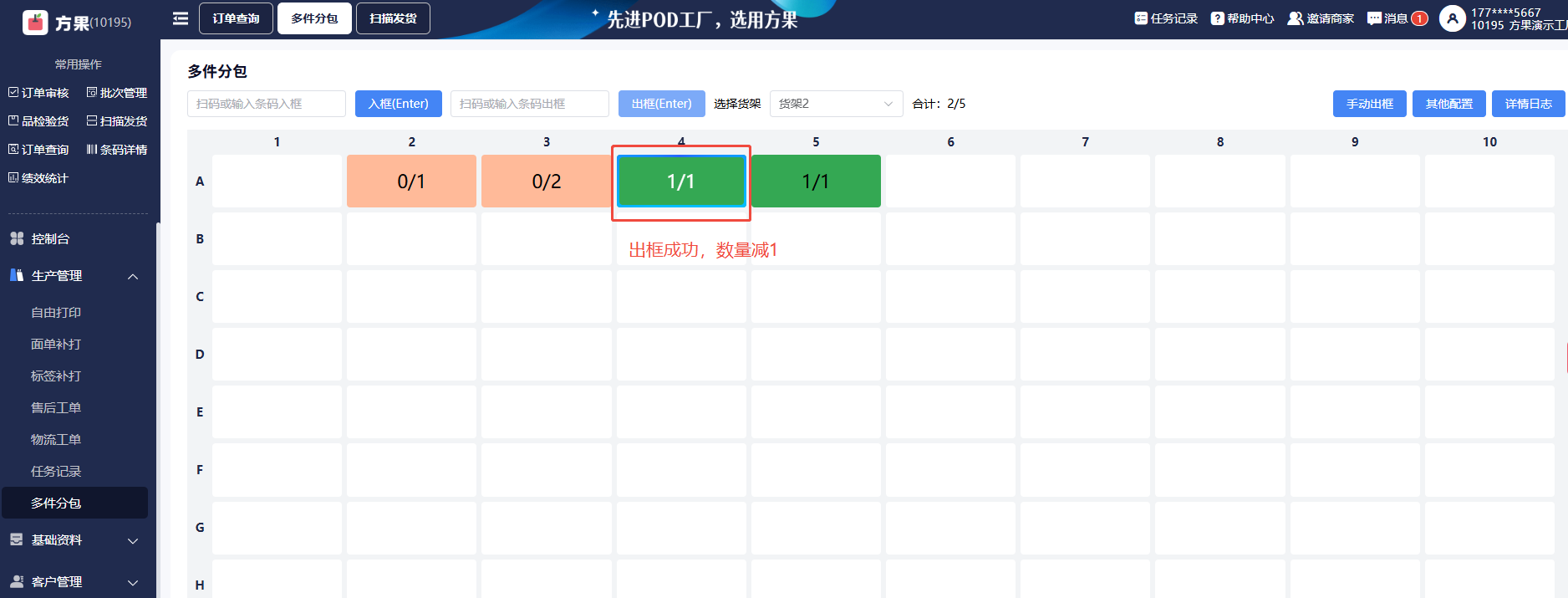Expand the 基础资料 menu section
The width and height of the screenshot is (1568, 598).
click(x=75, y=540)
